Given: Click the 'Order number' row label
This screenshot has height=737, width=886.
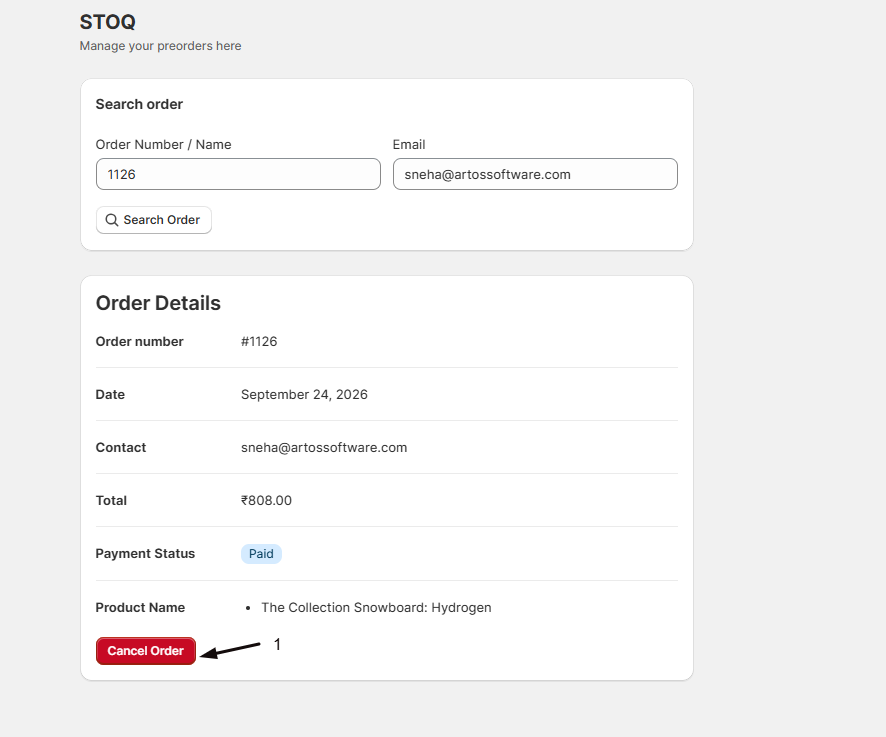Looking at the screenshot, I should (x=139, y=341).
